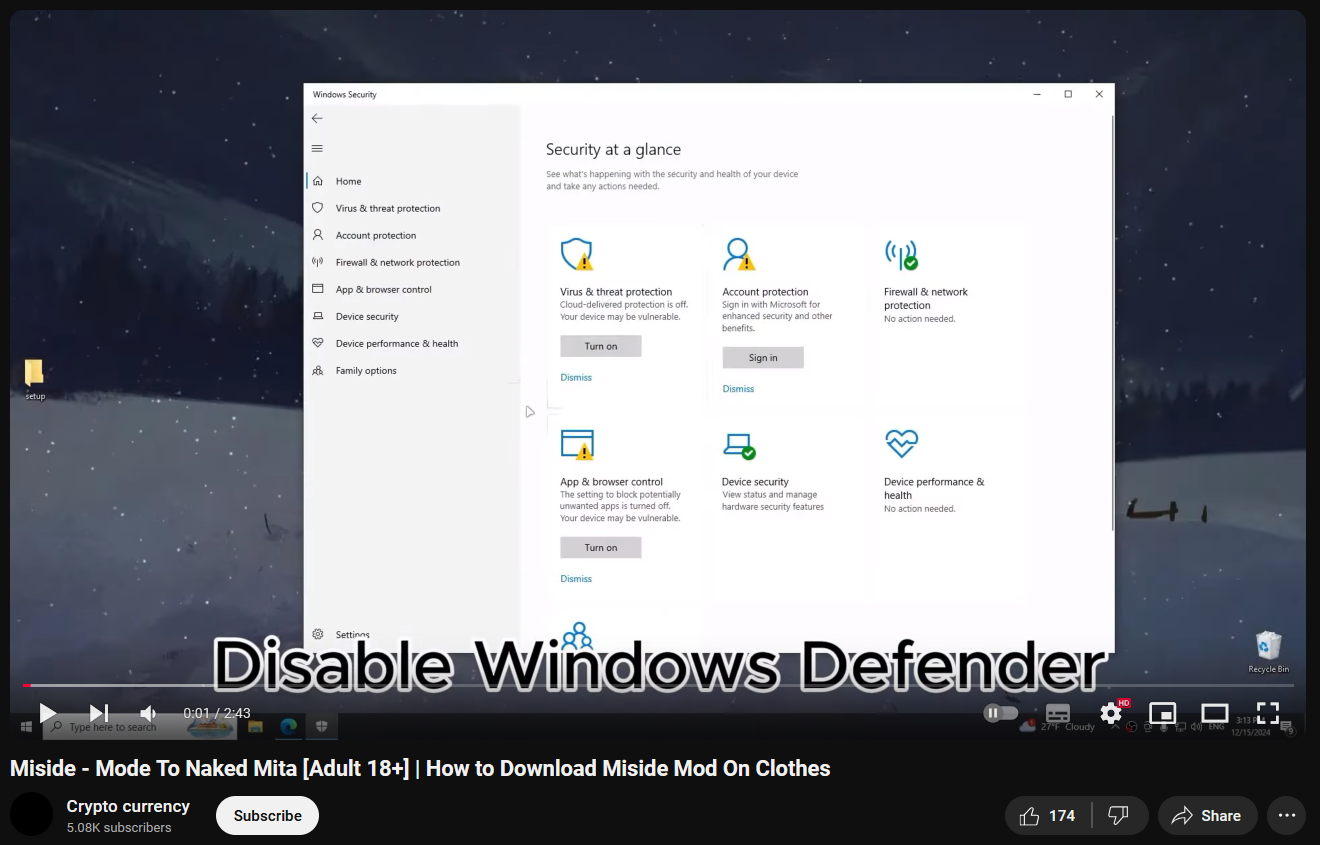Open Device security in the sidebar

[412, 316]
